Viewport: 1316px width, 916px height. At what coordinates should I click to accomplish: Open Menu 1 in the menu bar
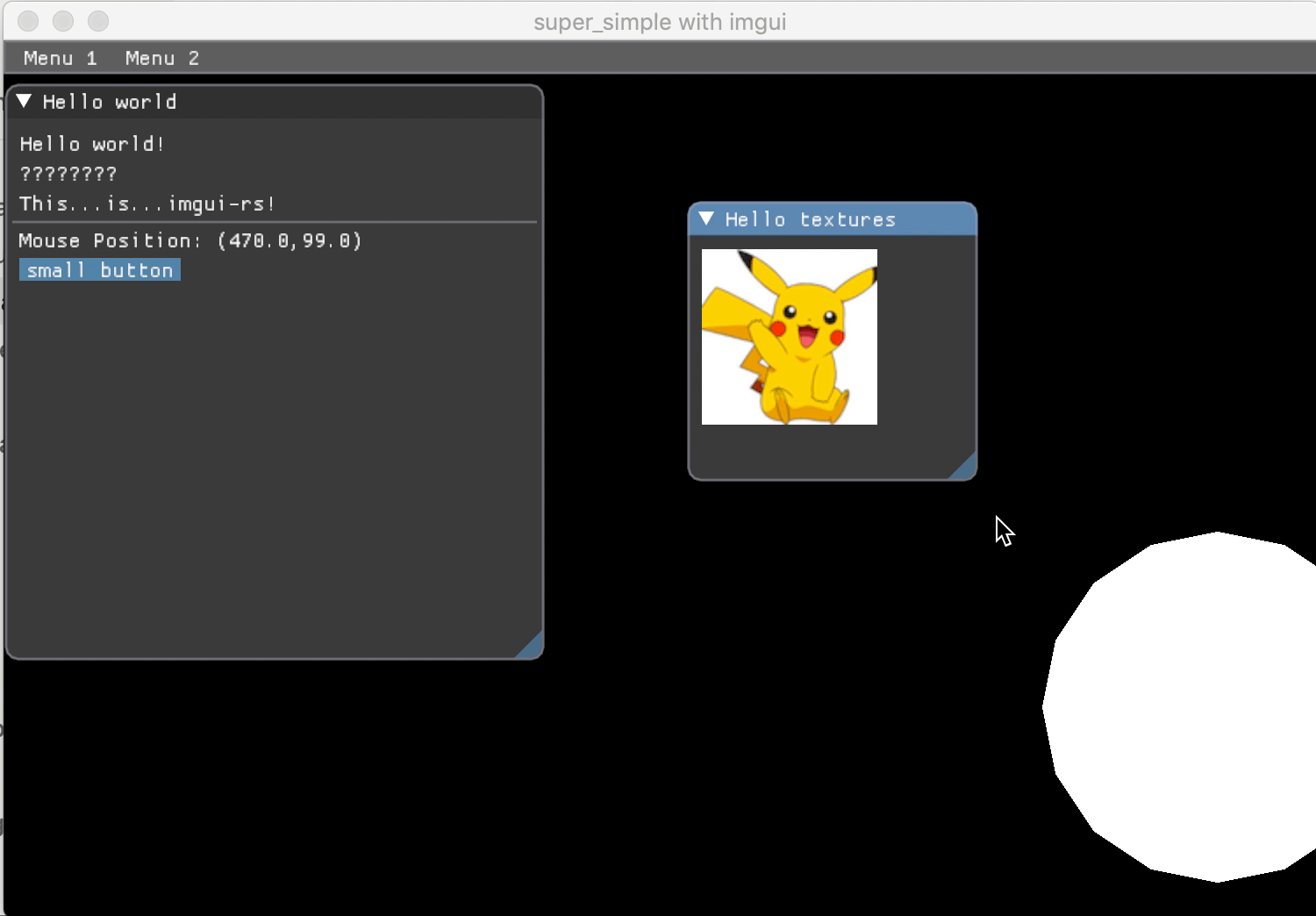tap(60, 59)
